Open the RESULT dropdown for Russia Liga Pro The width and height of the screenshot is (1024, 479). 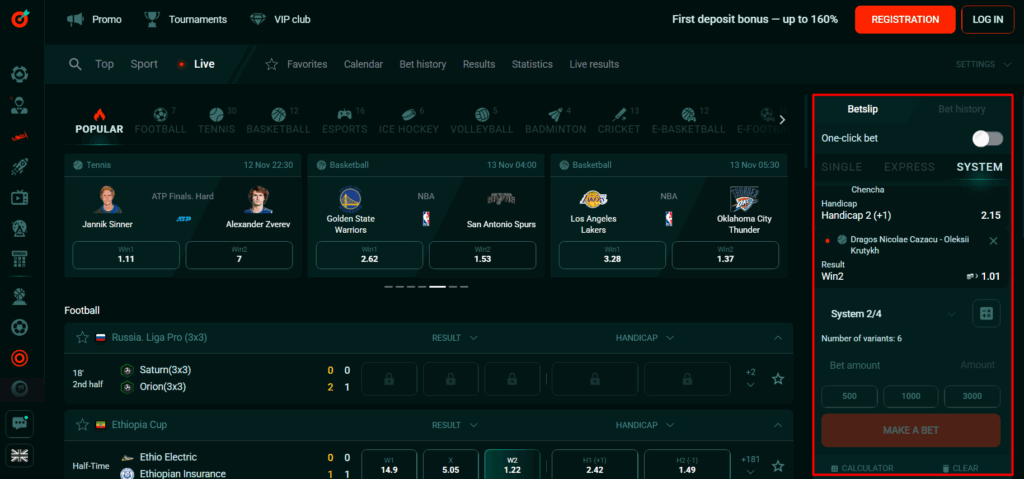(x=455, y=338)
